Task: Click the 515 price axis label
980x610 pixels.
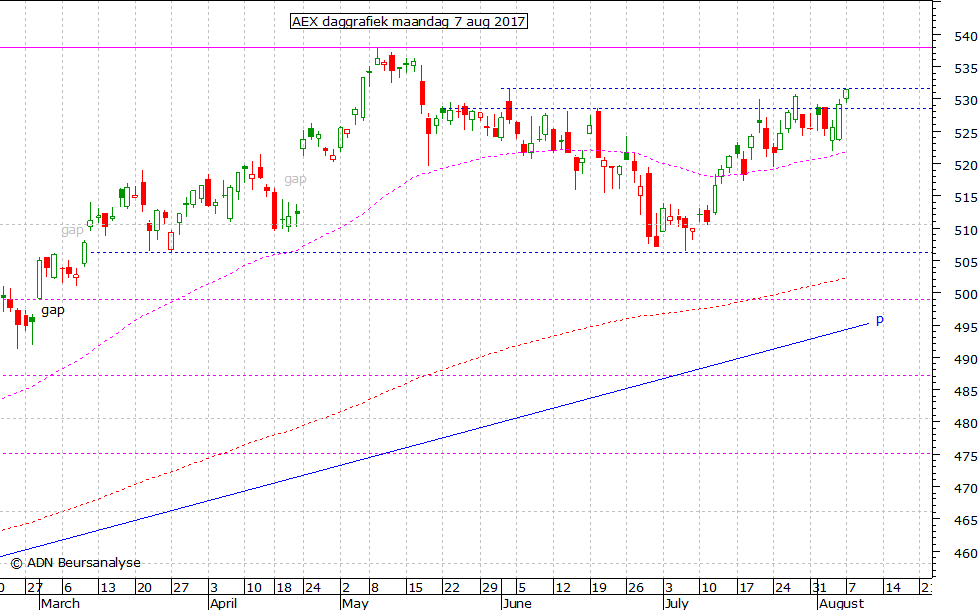Action: click(x=966, y=198)
